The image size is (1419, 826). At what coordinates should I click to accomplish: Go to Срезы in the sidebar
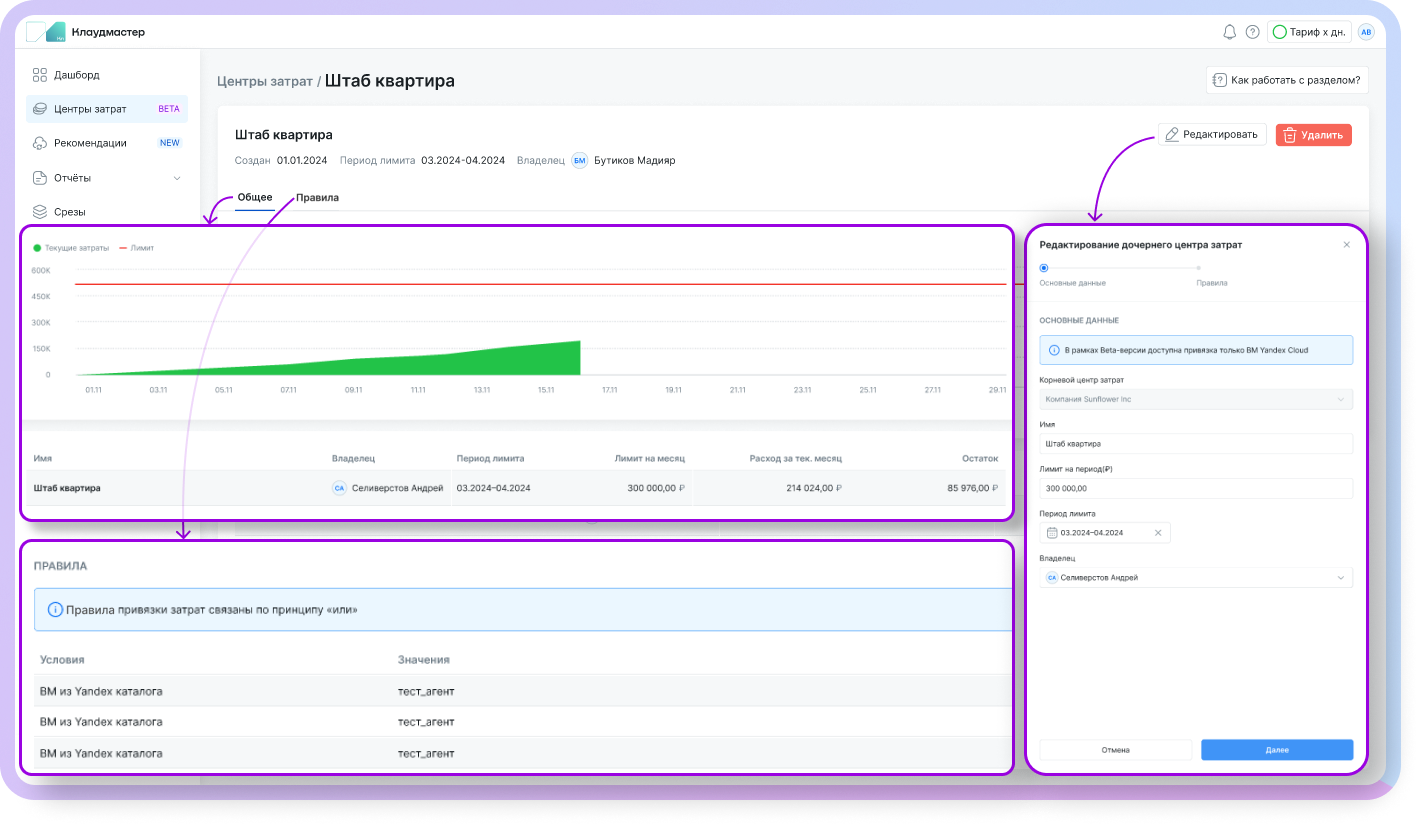point(69,212)
